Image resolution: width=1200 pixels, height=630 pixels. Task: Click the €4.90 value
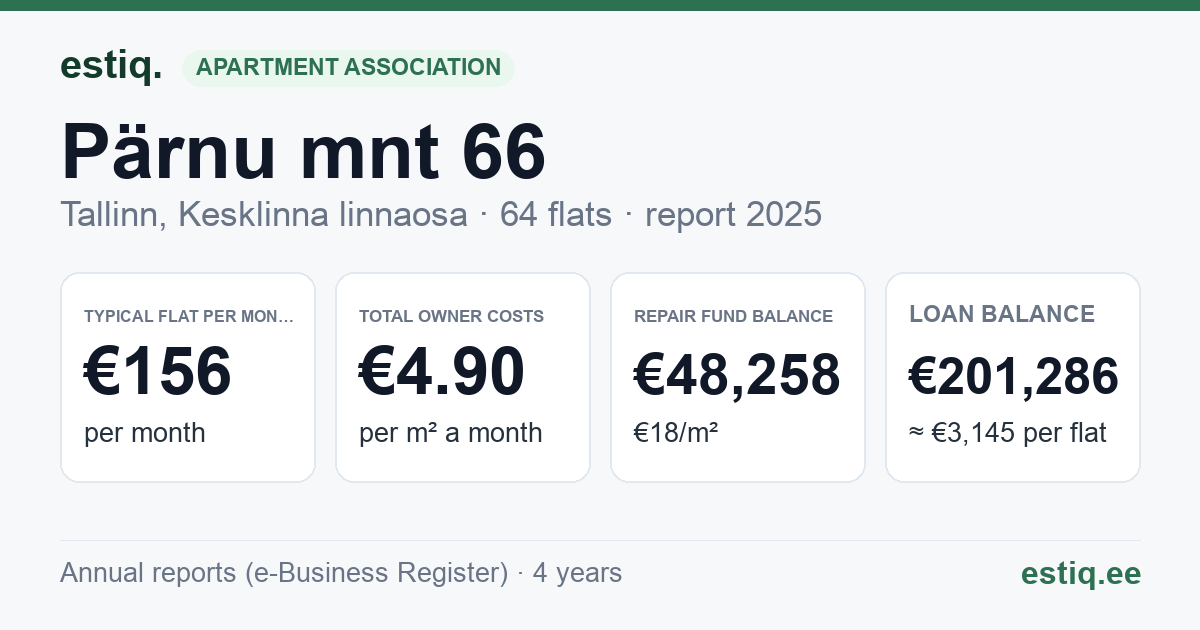tap(442, 371)
